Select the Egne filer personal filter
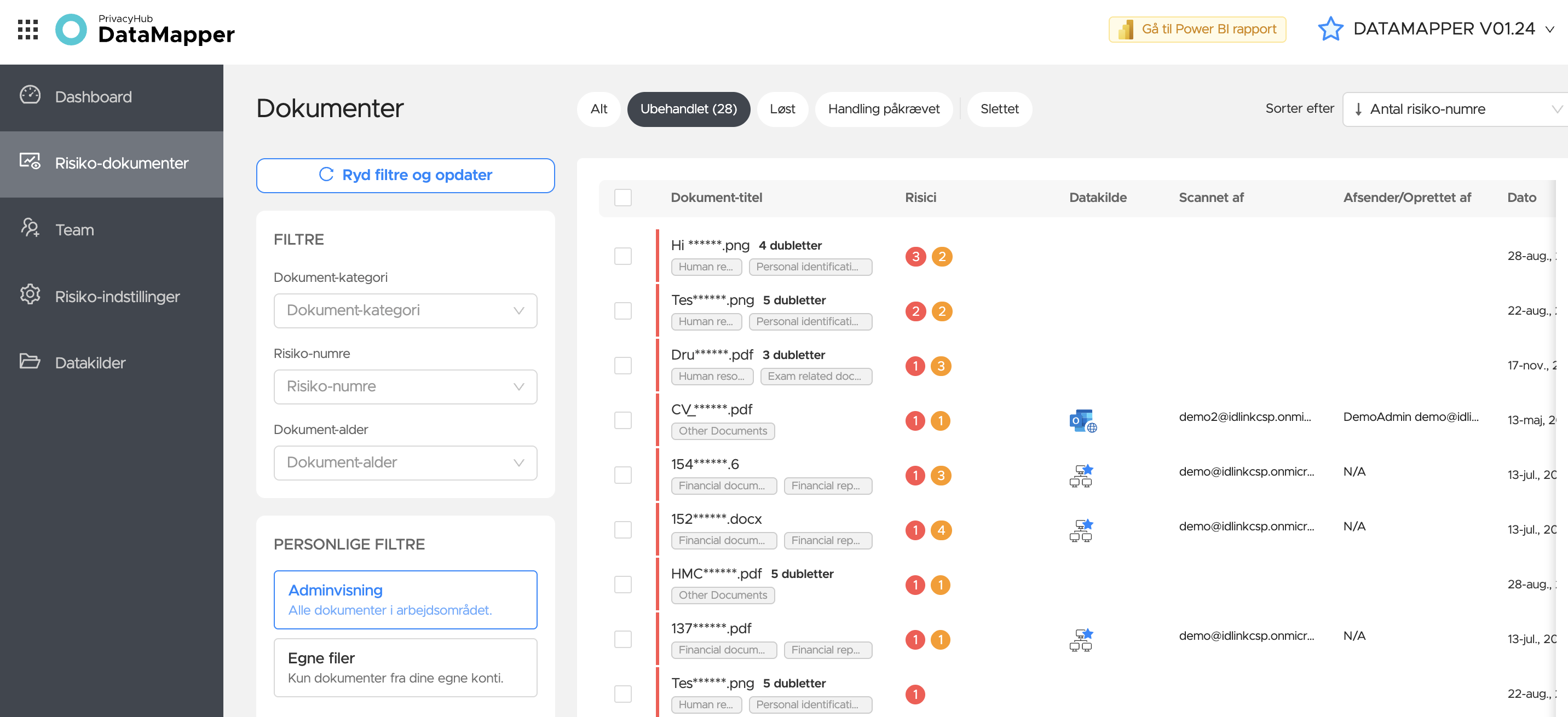This screenshot has height=717, width=1568. coord(405,668)
